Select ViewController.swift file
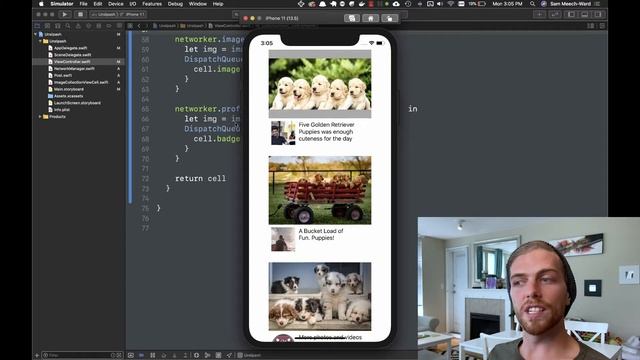Screen dimensions: 640x360 point(72,62)
